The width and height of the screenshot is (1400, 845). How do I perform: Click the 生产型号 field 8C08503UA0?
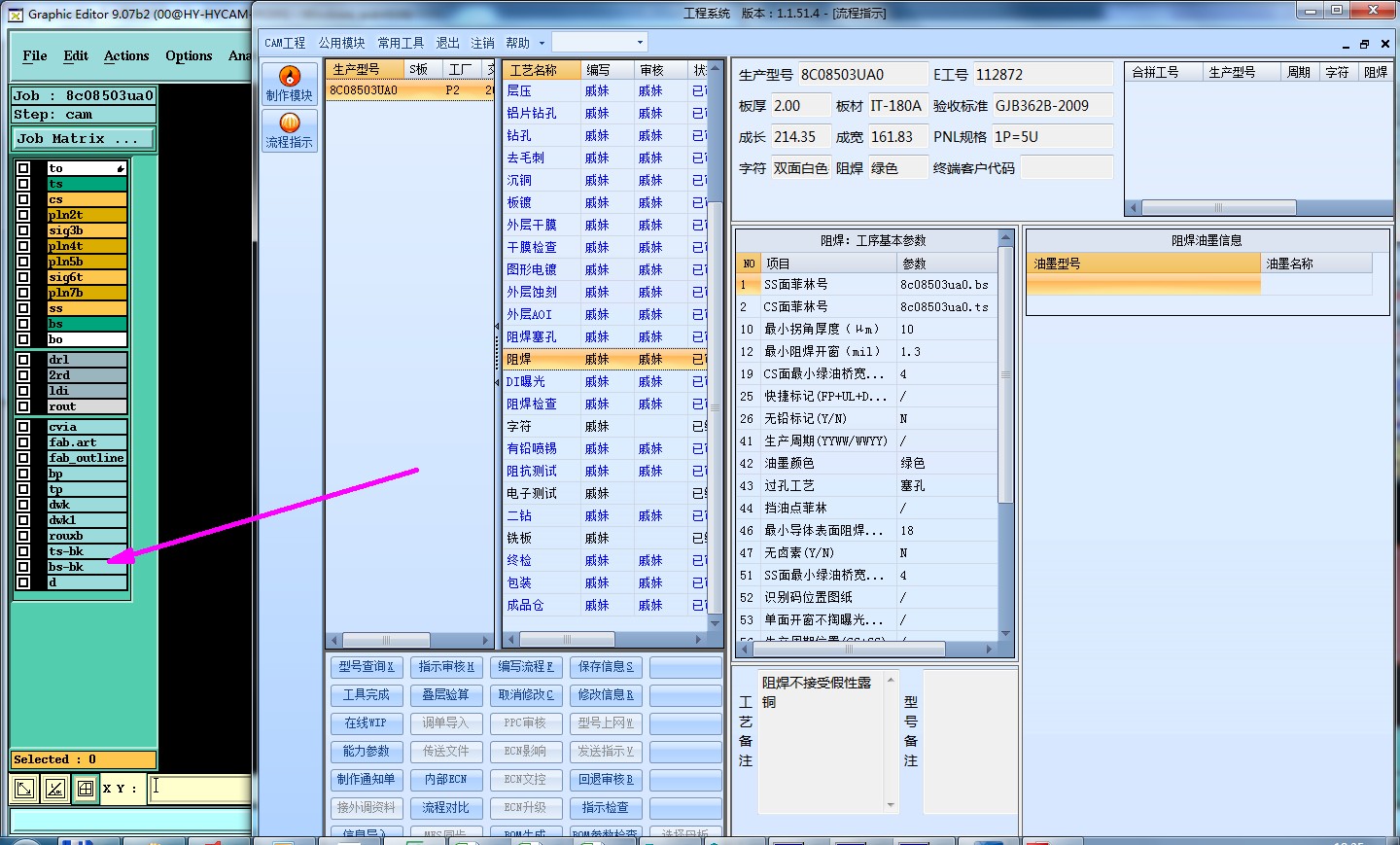tap(862, 75)
